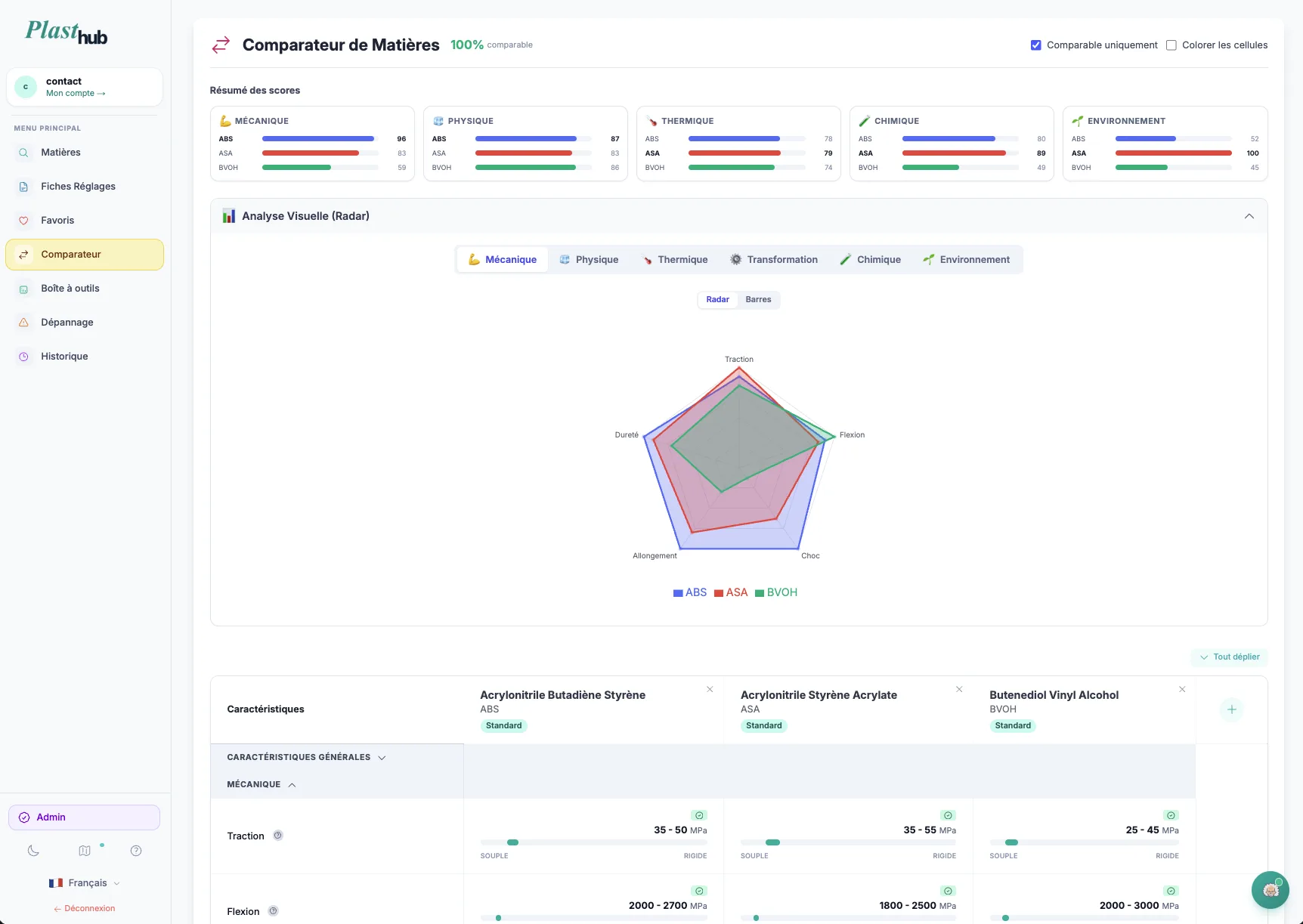Open the Dépannage warning icon
1303x924 pixels.
coord(23,322)
